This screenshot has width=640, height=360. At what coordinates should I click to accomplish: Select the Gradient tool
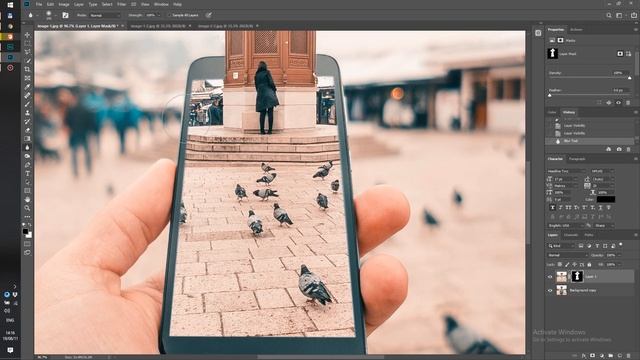(27, 139)
